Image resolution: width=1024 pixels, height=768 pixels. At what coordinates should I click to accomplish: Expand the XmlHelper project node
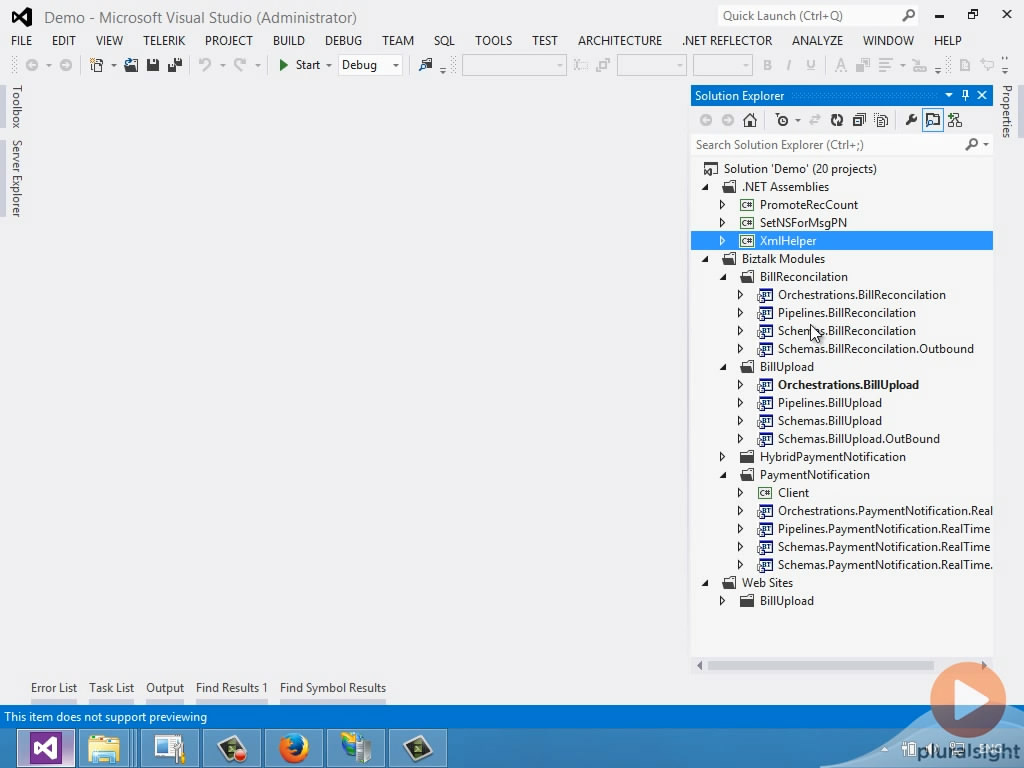(x=722, y=241)
